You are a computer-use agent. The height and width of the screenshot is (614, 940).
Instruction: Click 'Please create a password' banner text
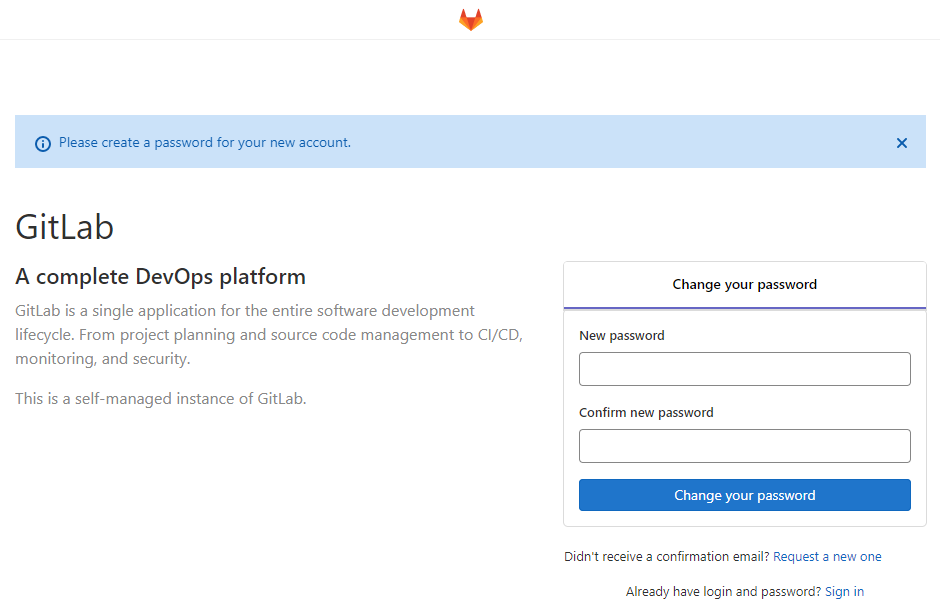coord(204,143)
